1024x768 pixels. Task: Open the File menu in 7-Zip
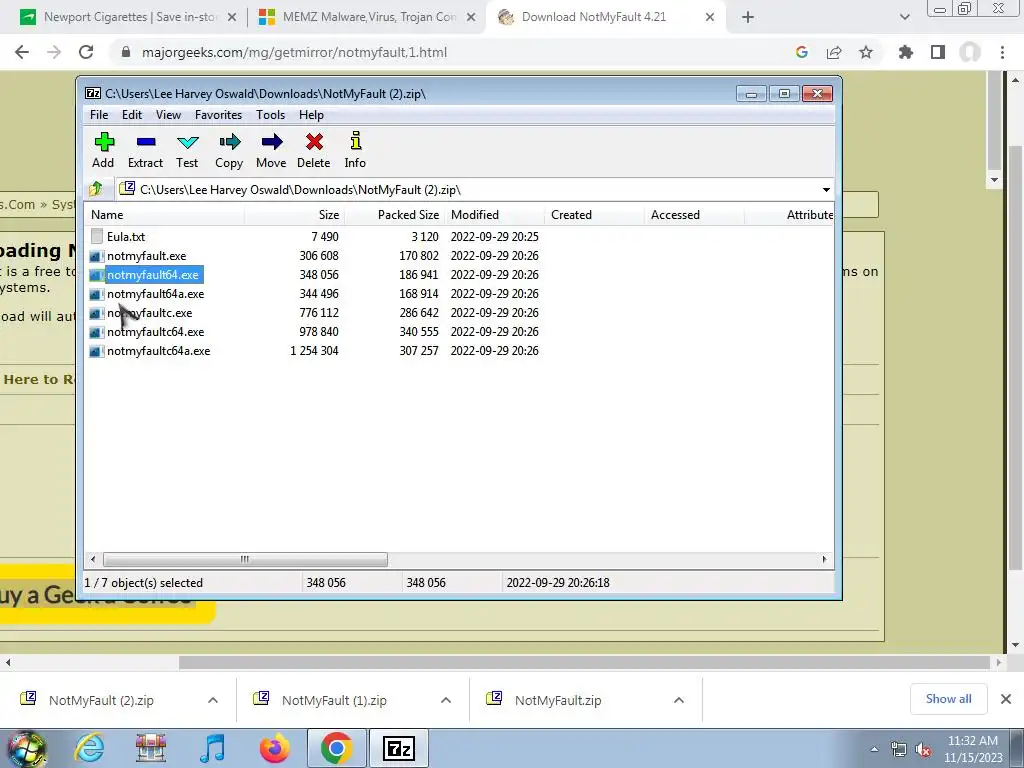coord(99,115)
